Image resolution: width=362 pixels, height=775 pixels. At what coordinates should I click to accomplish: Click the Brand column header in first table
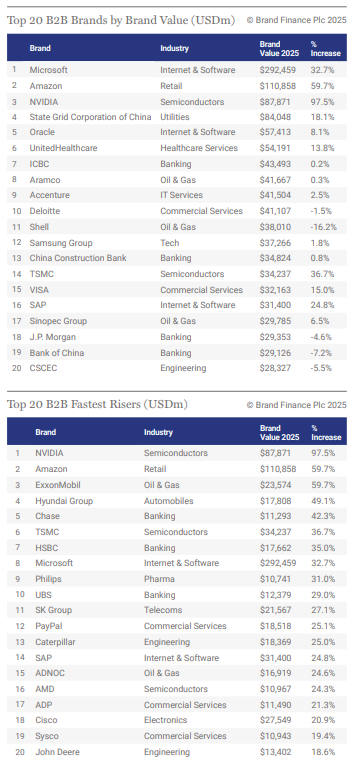click(40, 48)
